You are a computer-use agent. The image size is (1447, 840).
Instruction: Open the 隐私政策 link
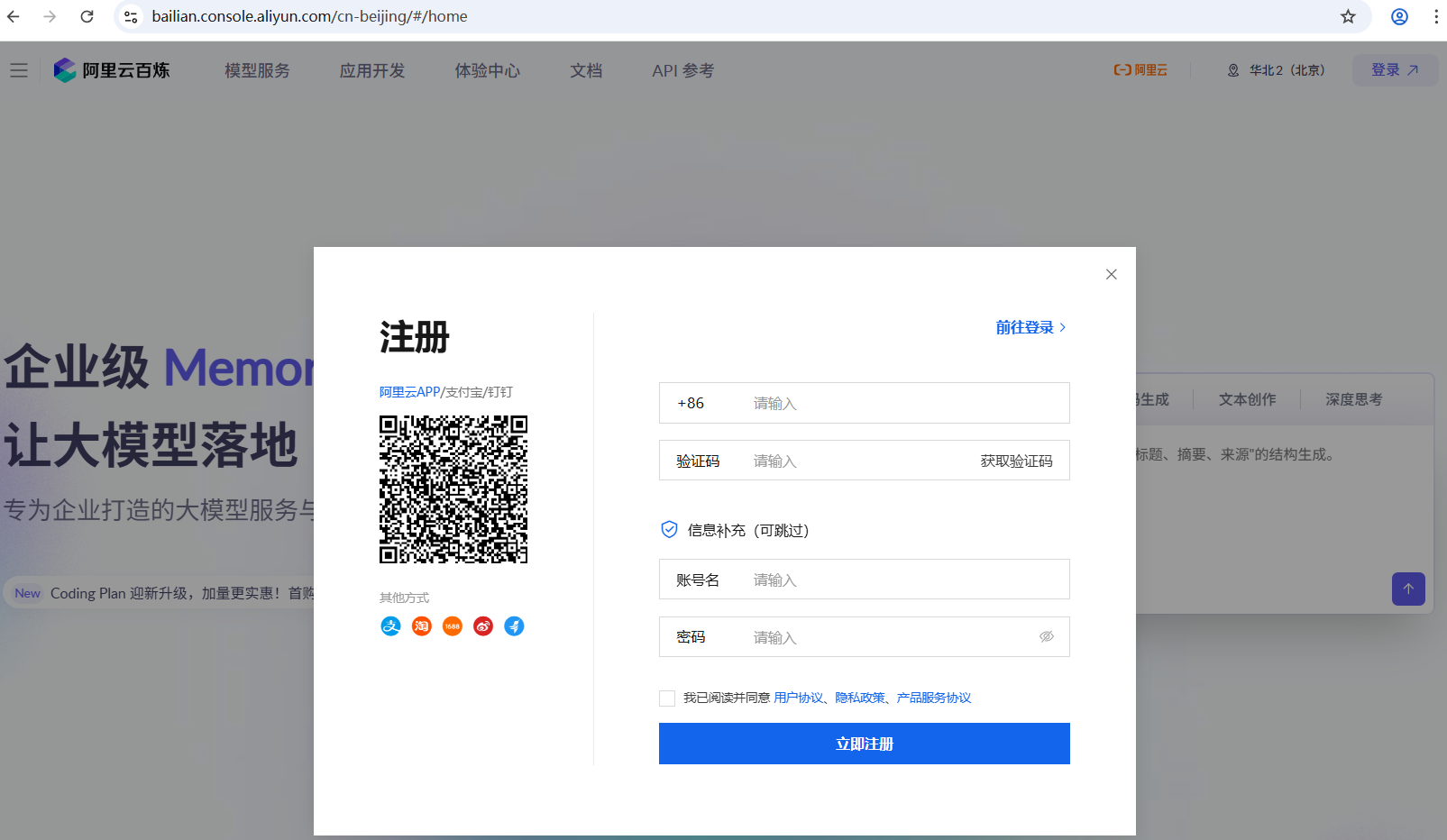[859, 698]
